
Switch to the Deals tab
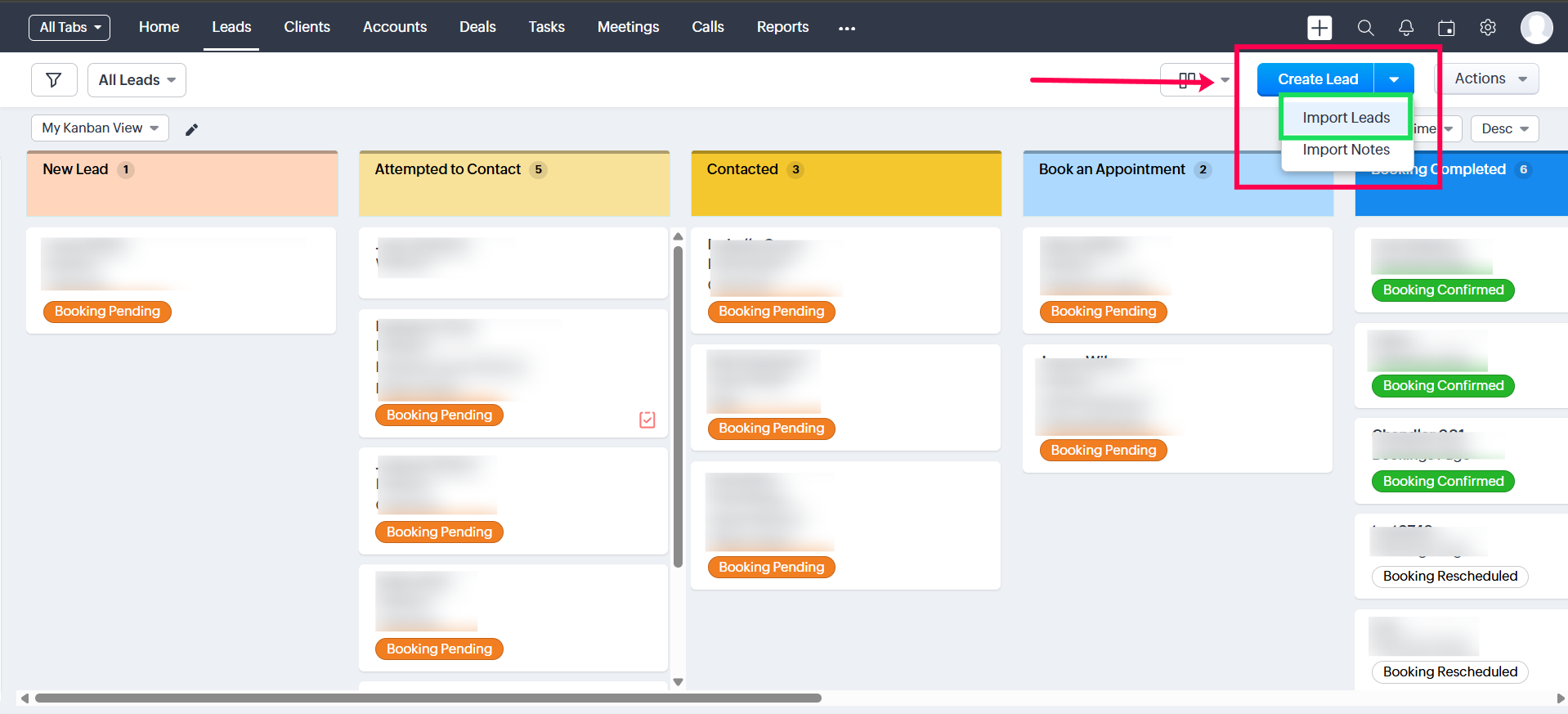coord(477,27)
